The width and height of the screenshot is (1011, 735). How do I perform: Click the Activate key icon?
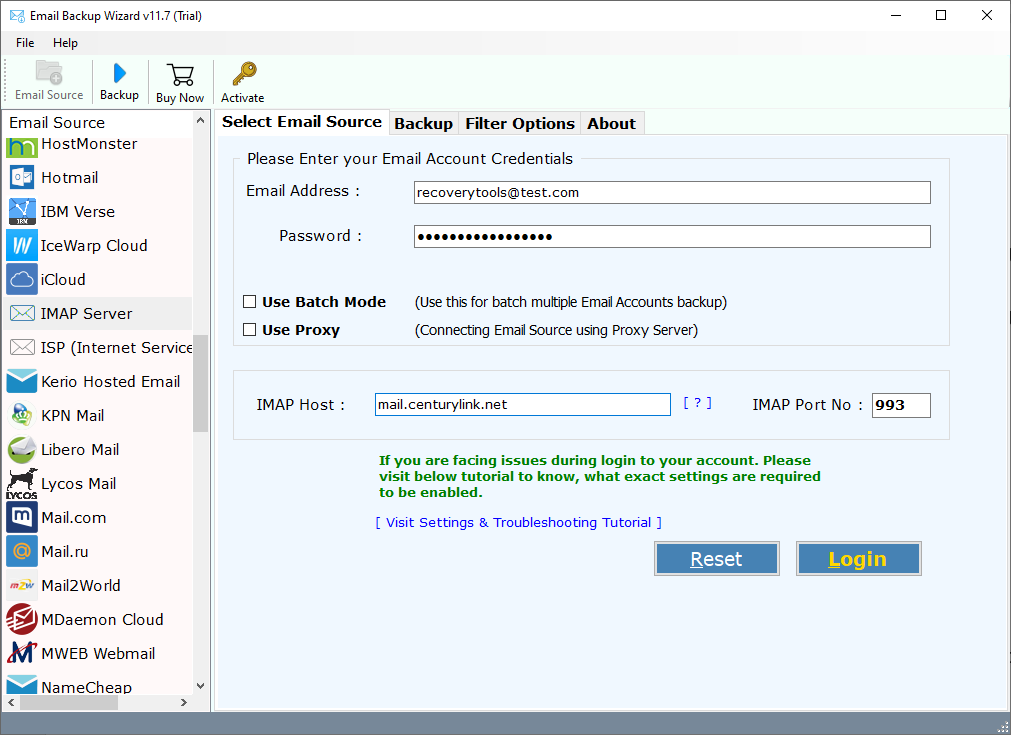(x=243, y=75)
